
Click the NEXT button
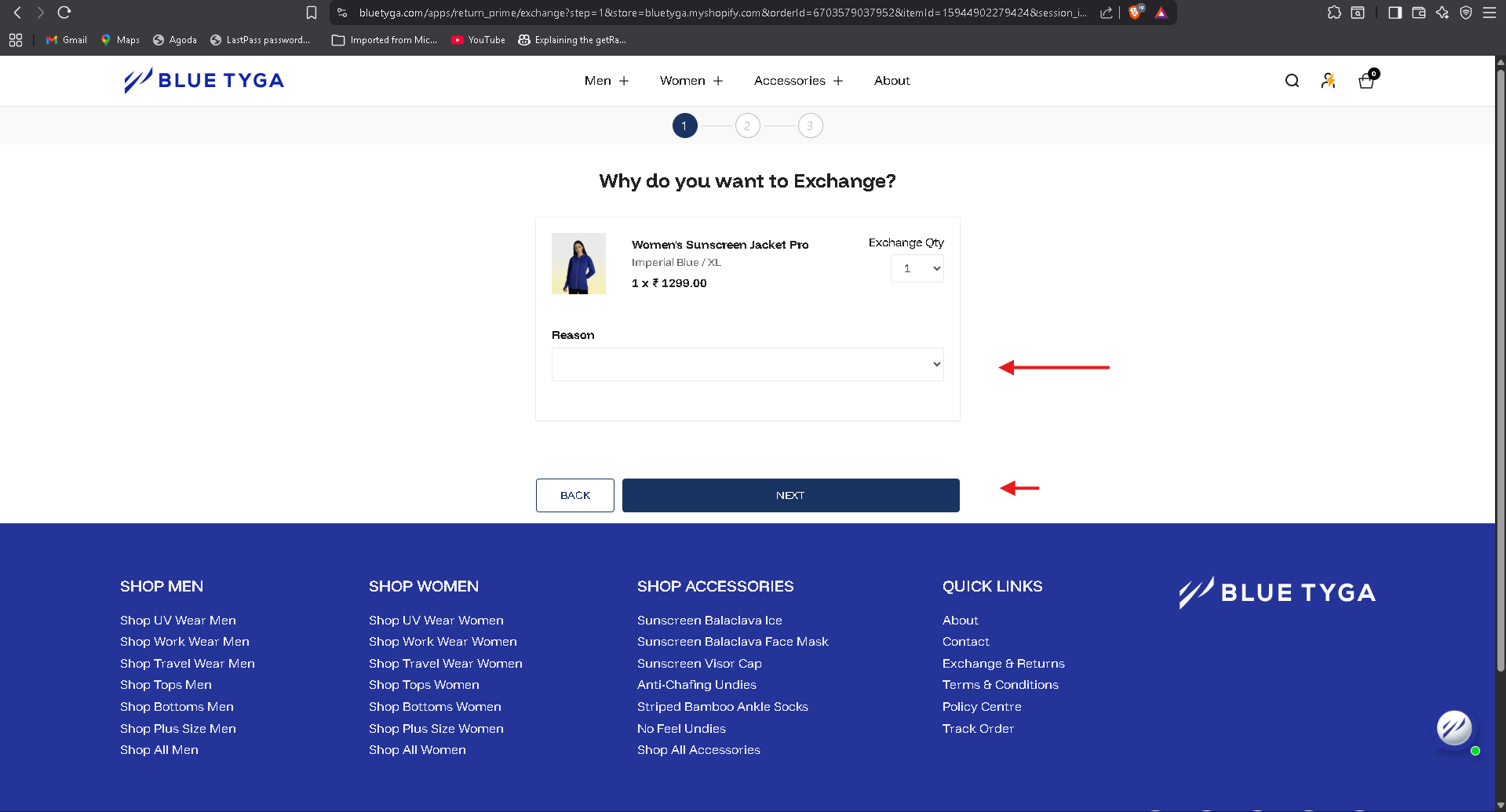pos(791,496)
